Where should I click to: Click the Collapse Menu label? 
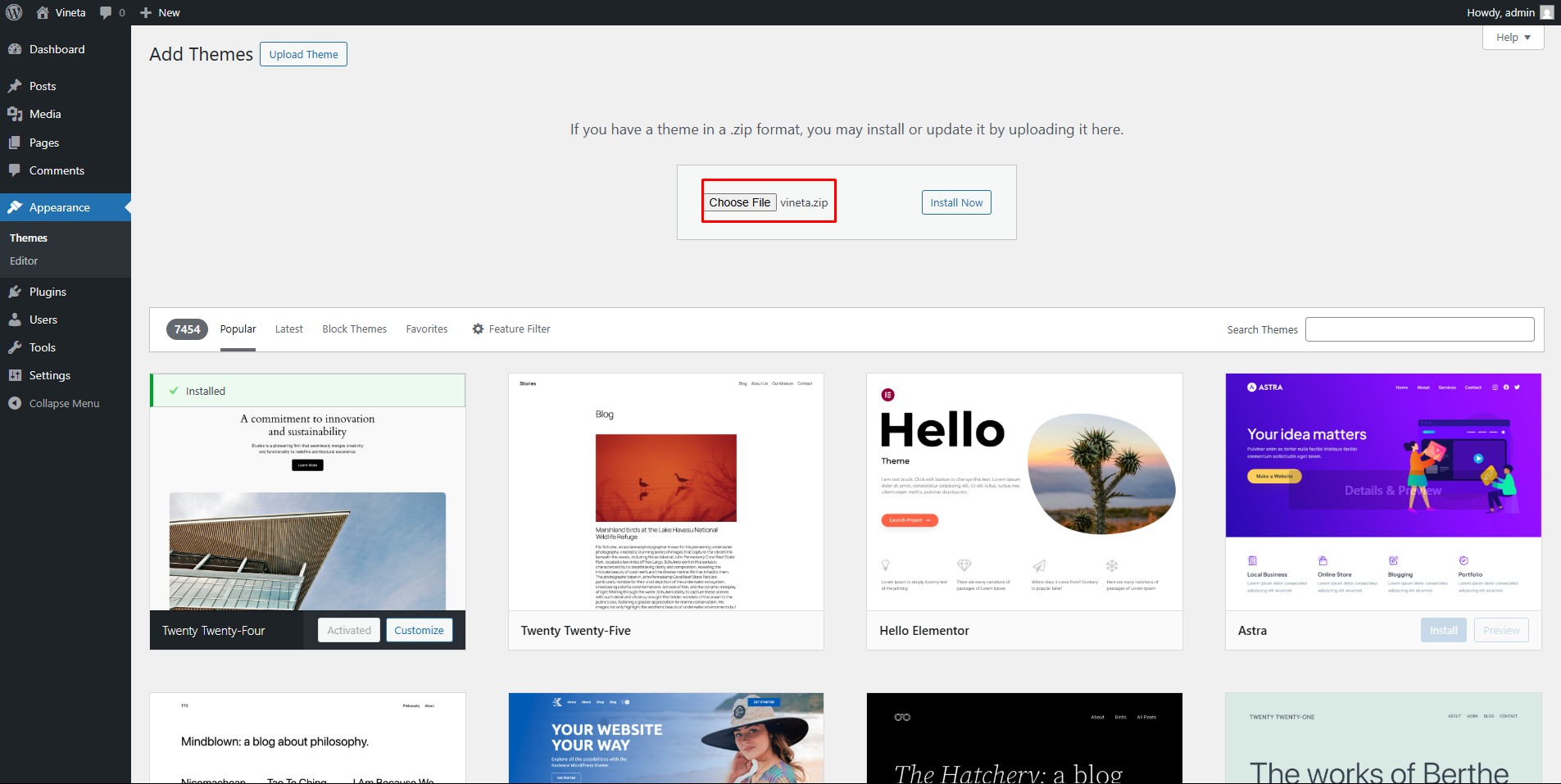64,403
